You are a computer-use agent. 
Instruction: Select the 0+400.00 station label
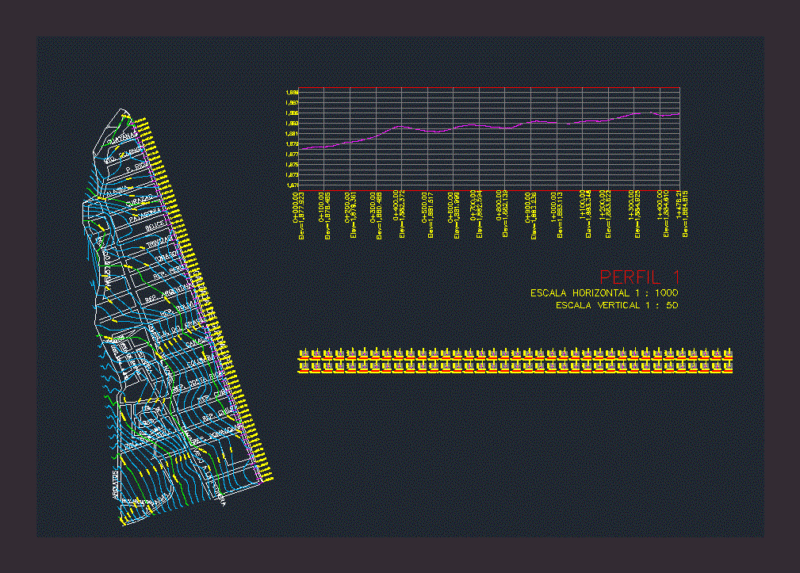point(396,206)
